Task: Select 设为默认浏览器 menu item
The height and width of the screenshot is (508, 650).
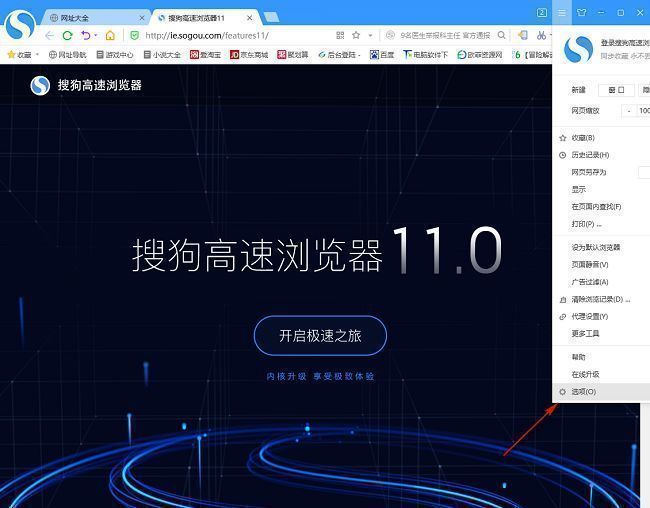Action: pos(601,247)
